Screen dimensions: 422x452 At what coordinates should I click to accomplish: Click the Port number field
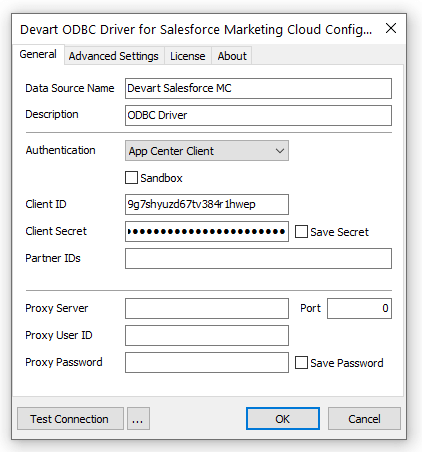[x=359, y=308]
